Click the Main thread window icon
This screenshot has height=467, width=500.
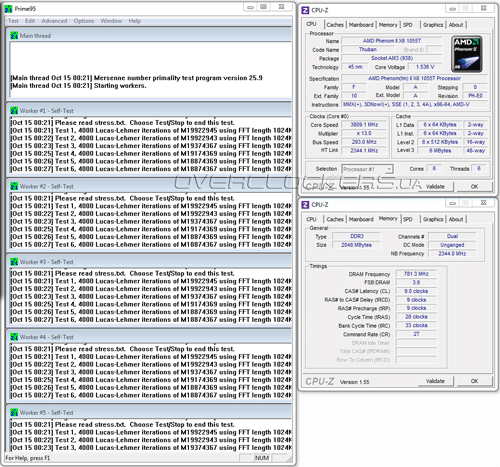pyautogui.click(x=14, y=35)
